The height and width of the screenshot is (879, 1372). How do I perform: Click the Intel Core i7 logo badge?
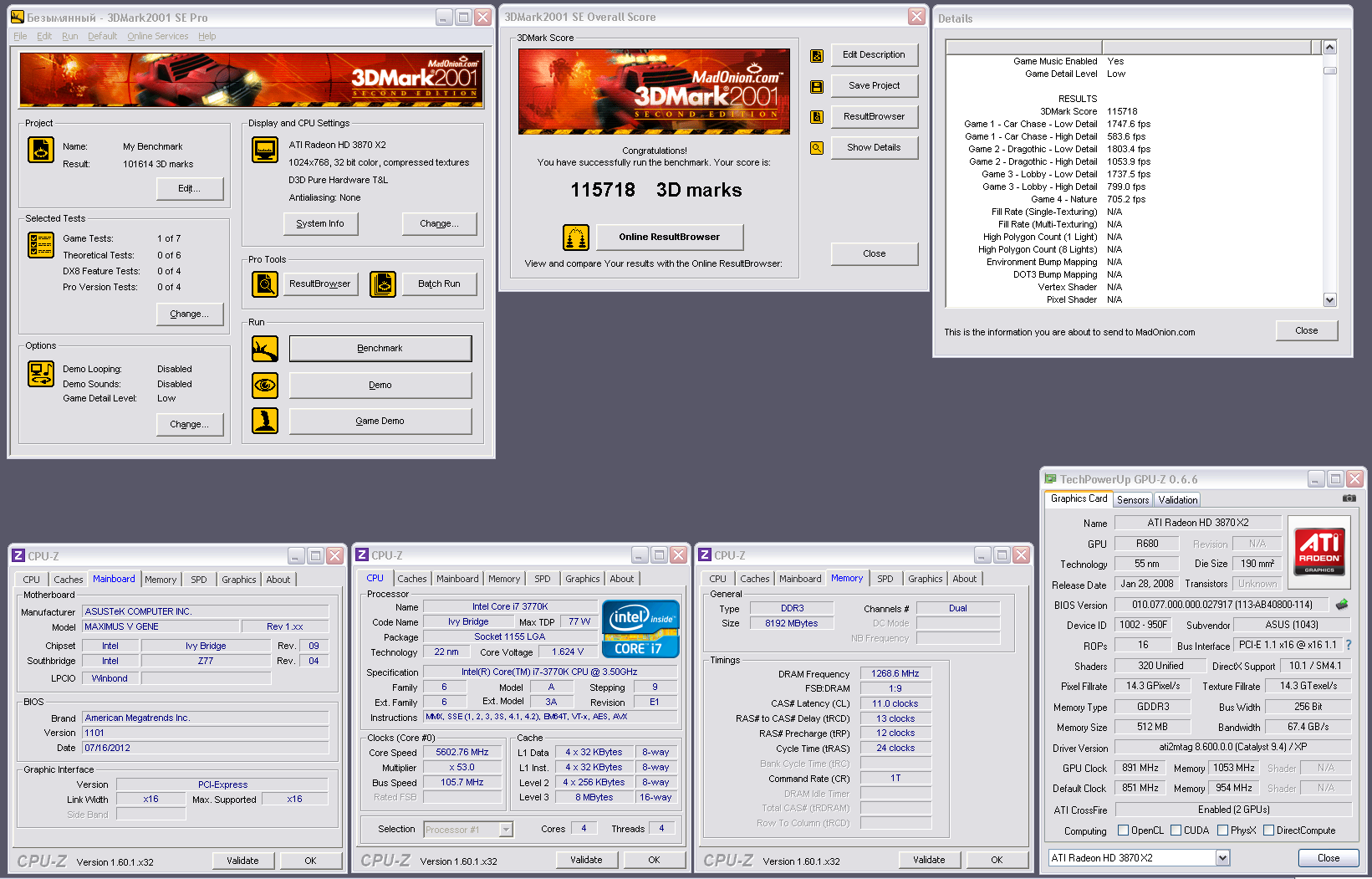point(640,629)
